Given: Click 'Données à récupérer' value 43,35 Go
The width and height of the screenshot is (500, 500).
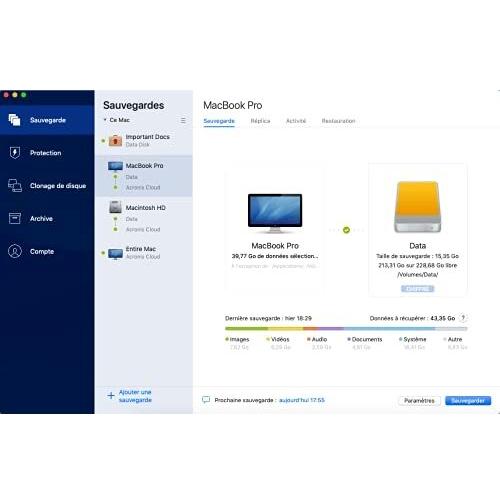Looking at the screenshot, I should tap(443, 318).
